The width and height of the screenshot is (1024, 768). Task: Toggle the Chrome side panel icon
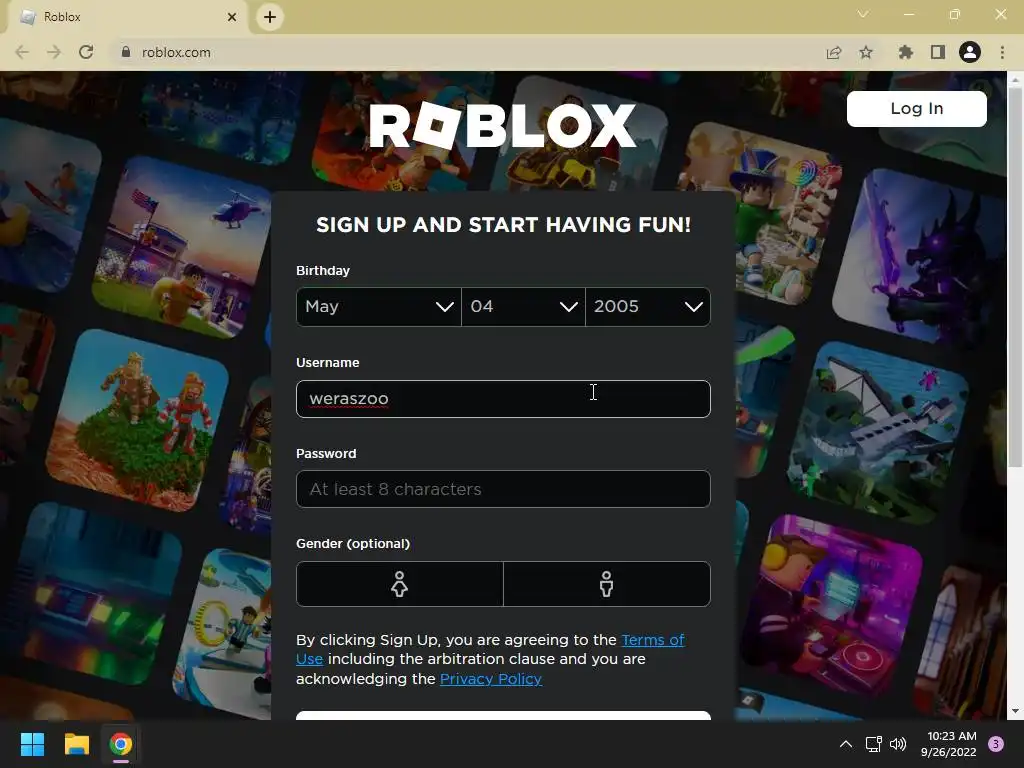[938, 52]
